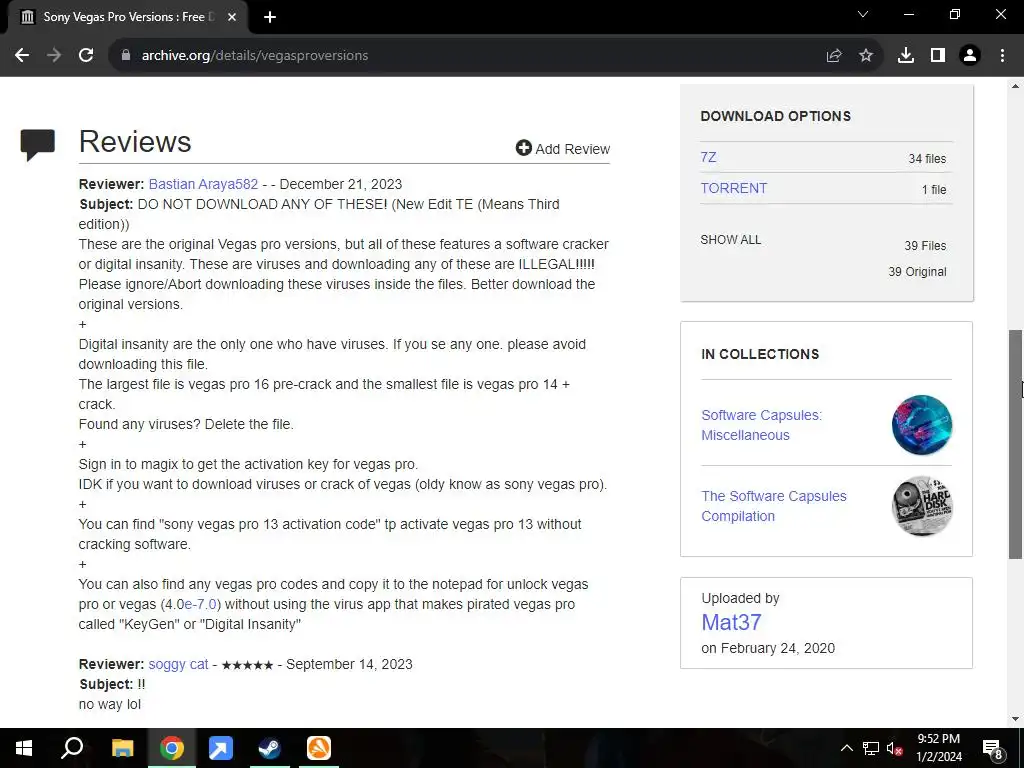Open reviewer Bastian Araya582 profile
Viewport: 1024px width, 768px height.
(203, 184)
